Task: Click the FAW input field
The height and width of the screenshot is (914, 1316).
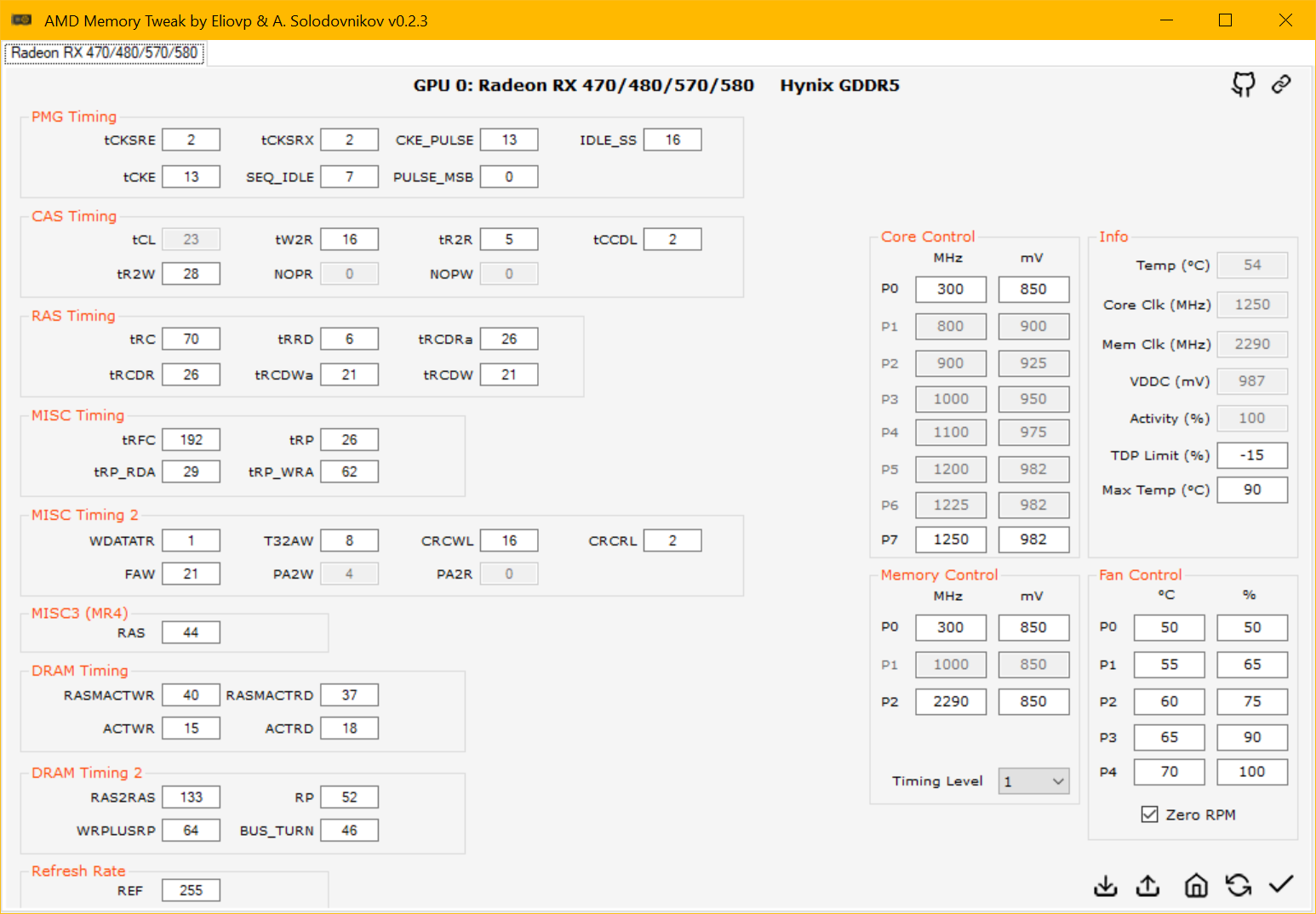Action: point(192,574)
